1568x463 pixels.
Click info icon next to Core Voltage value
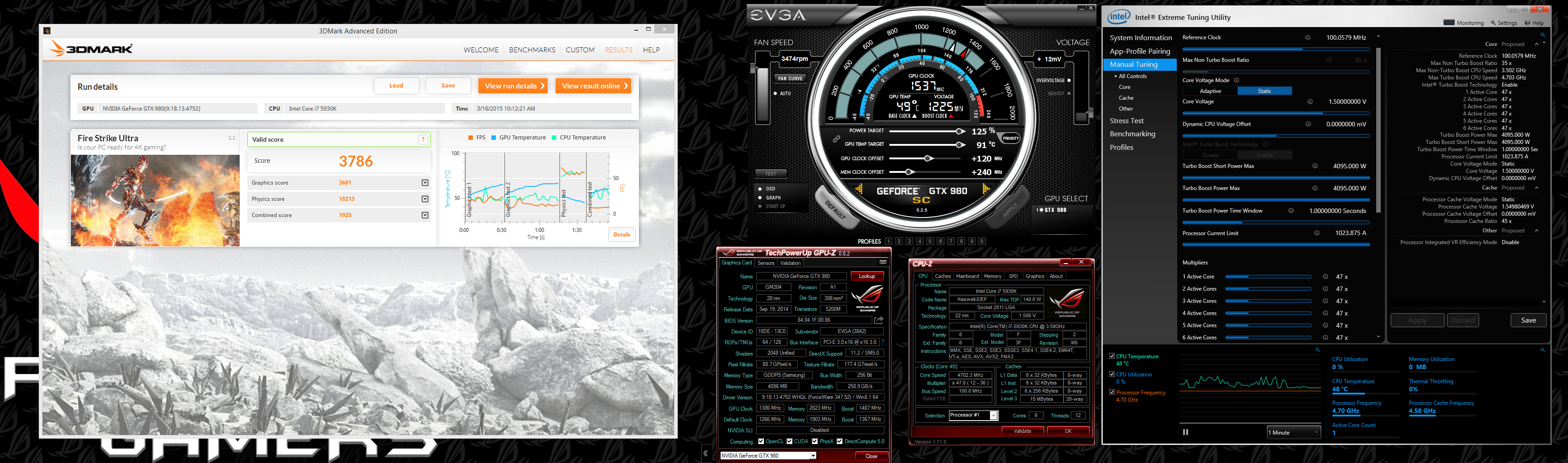point(1310,102)
